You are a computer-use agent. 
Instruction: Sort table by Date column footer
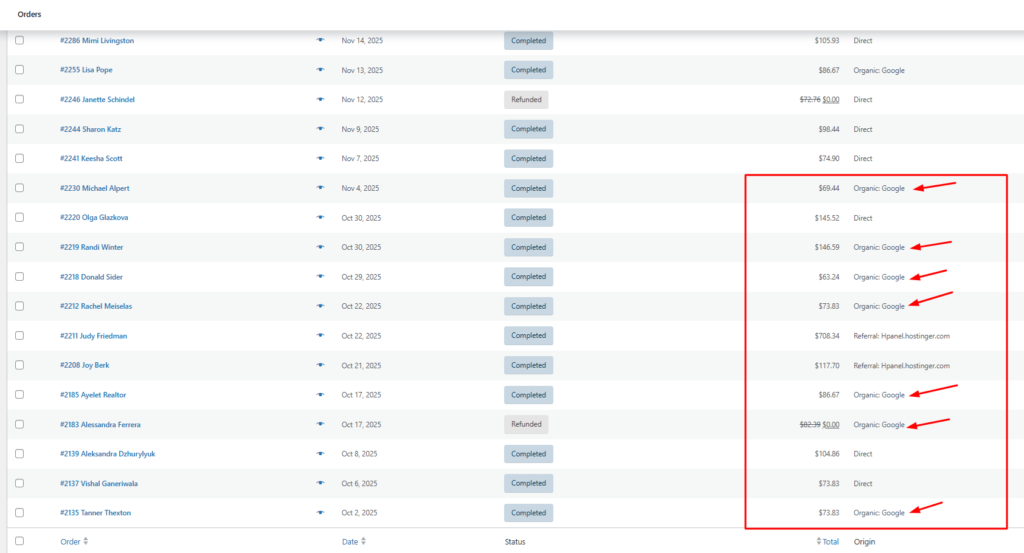point(353,541)
